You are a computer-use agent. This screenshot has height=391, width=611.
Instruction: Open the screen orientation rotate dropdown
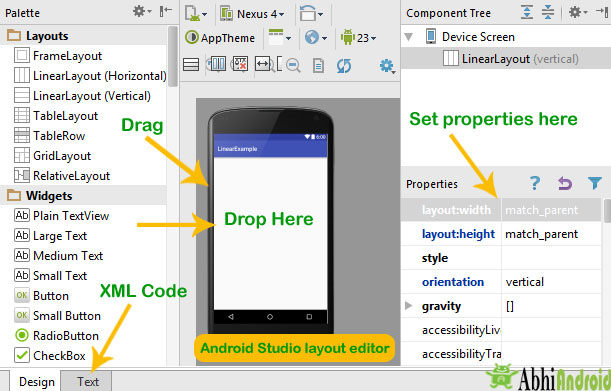click(x=311, y=14)
